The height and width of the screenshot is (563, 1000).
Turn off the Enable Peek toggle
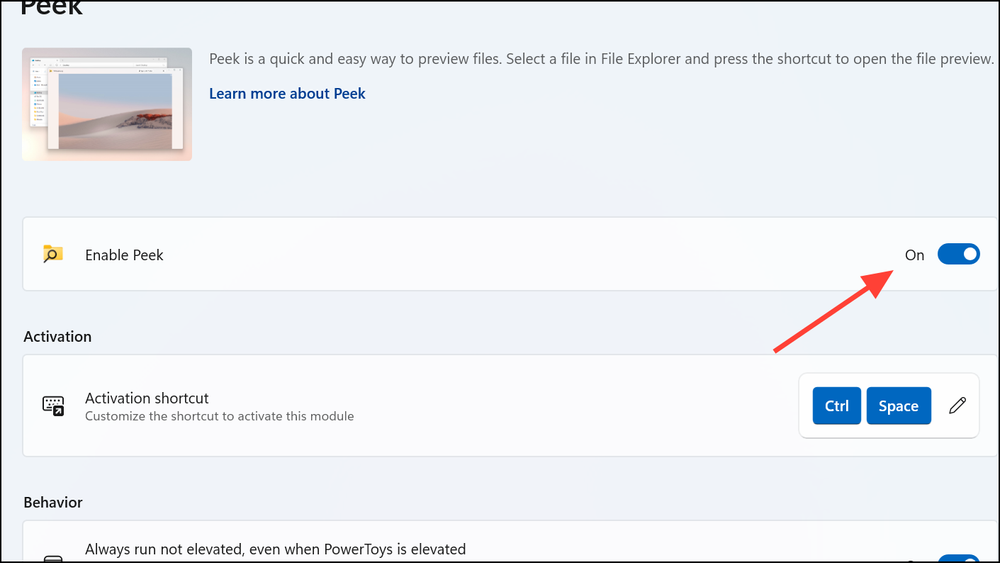pos(958,254)
